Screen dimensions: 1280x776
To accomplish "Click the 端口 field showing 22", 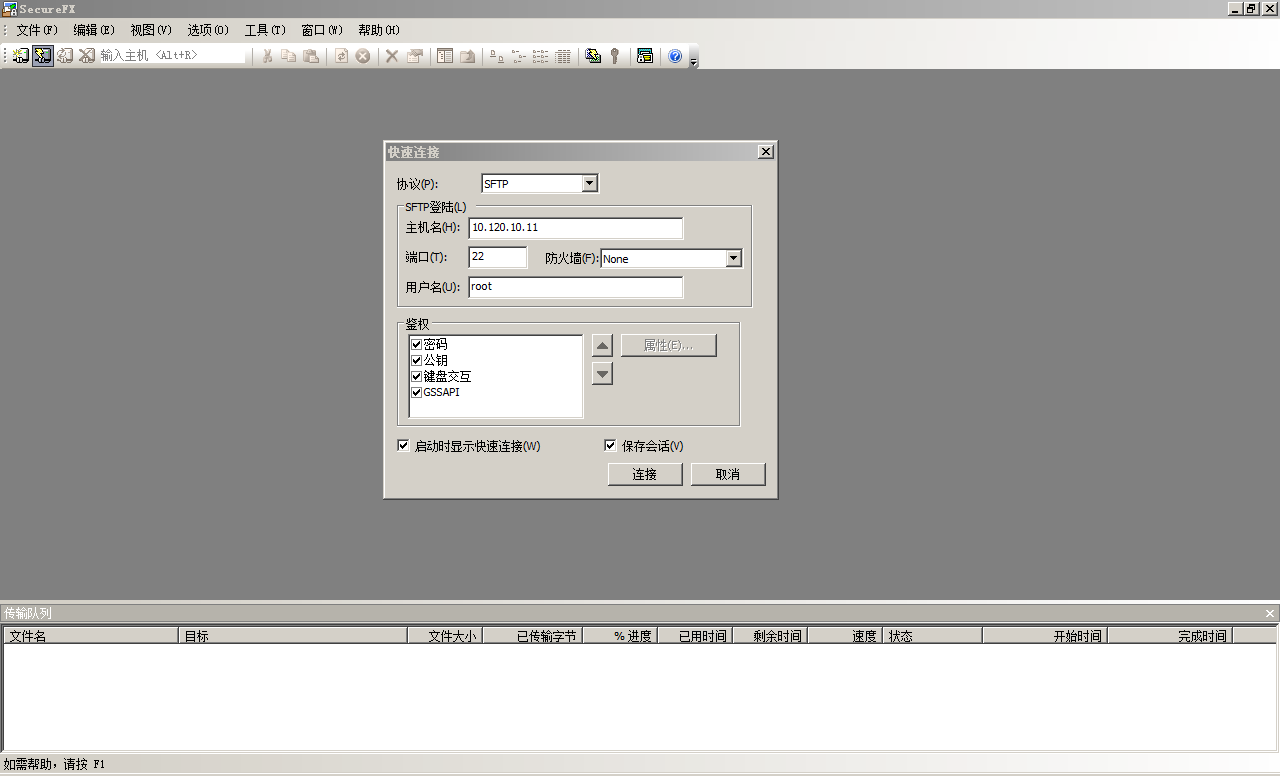I will [497, 257].
